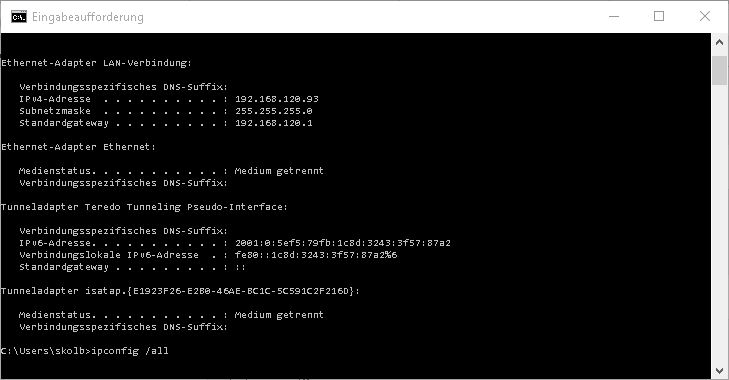The width and height of the screenshot is (729, 380).
Task: Click the typed command ipconfig /all
Action: tap(130, 351)
